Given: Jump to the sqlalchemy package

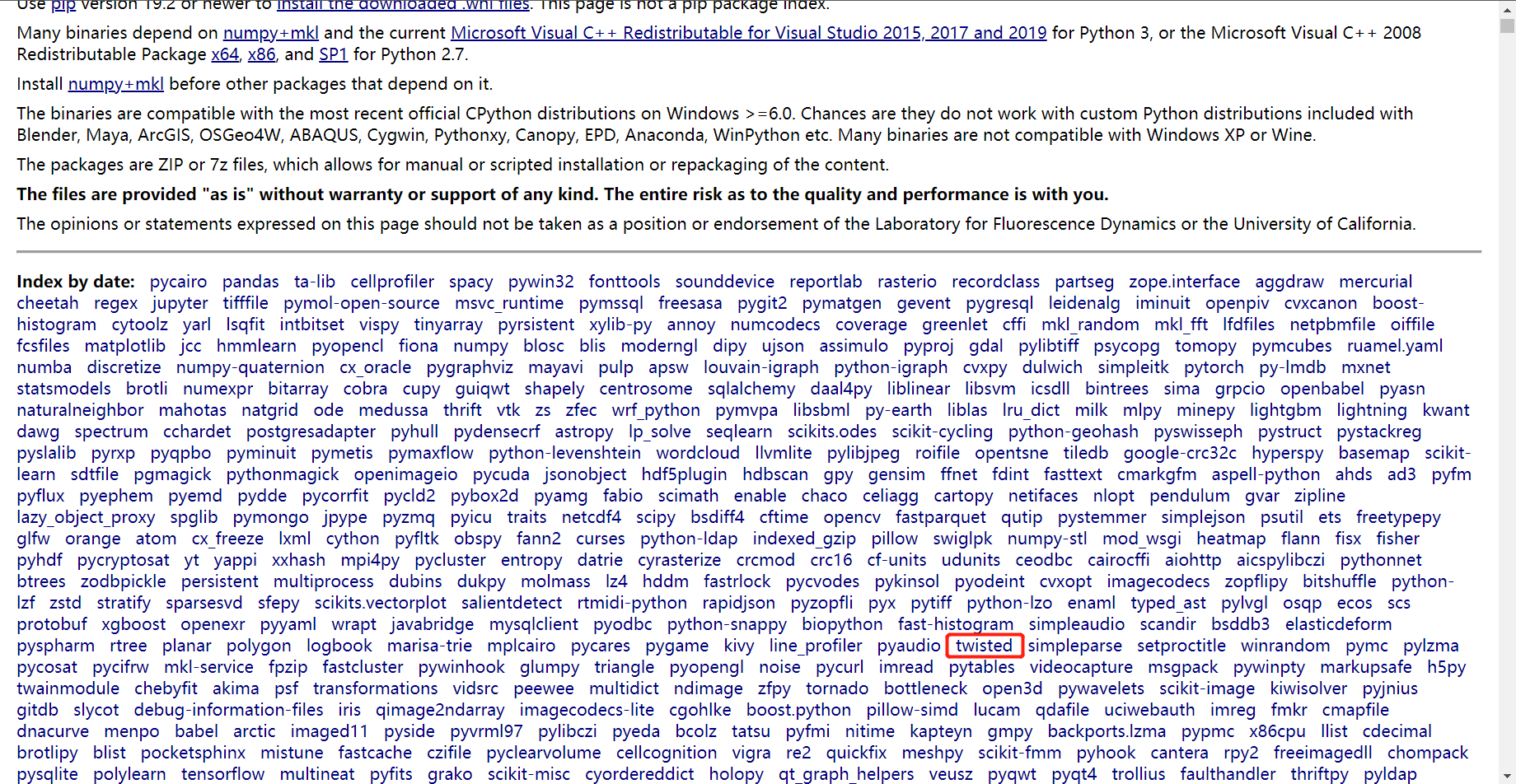Looking at the screenshot, I should (751, 389).
